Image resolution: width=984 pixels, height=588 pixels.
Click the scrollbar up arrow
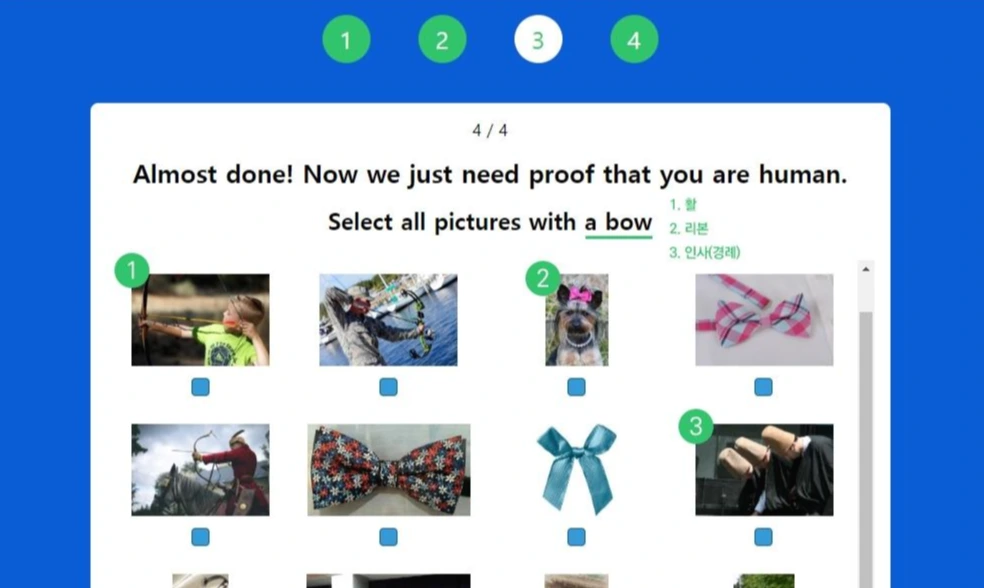[865, 269]
